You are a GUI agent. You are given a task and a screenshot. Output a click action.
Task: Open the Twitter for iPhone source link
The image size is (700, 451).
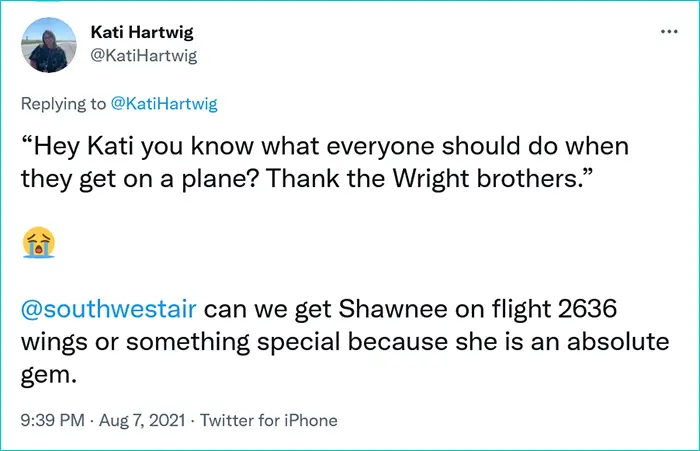tap(268, 421)
